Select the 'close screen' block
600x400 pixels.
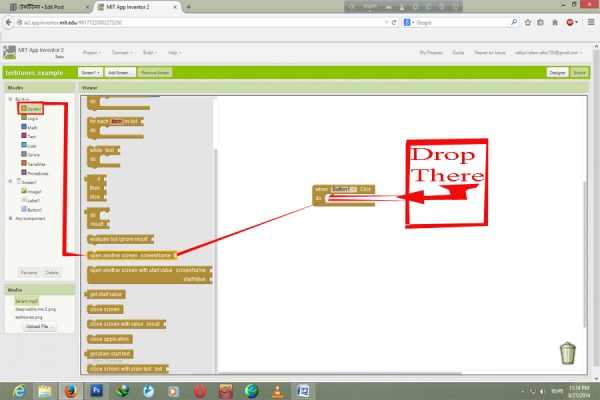coord(105,309)
